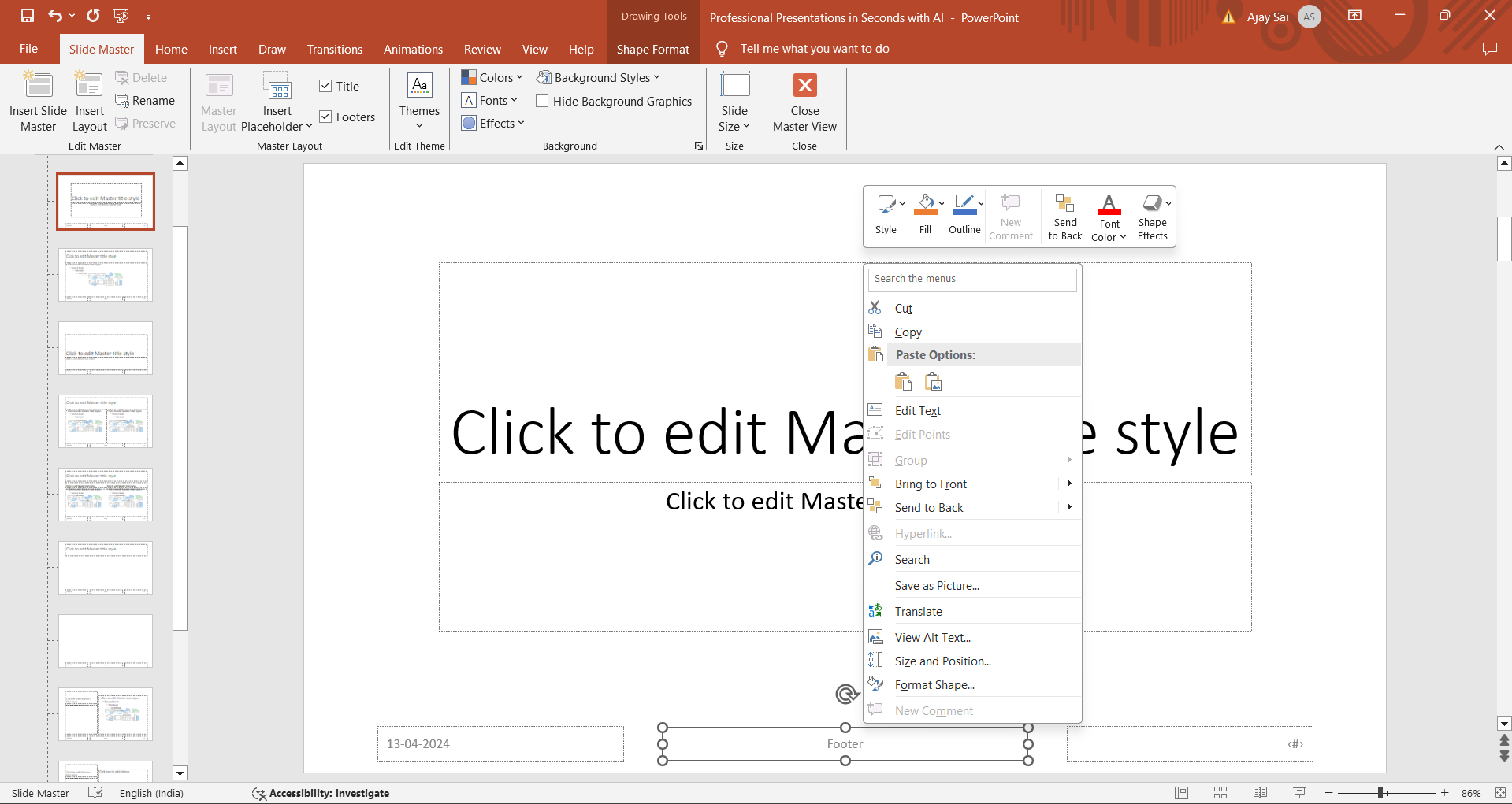This screenshot has width=1512, height=804.
Task: Click Accessibility: Investigate in status bar
Action: pyautogui.click(x=321, y=793)
